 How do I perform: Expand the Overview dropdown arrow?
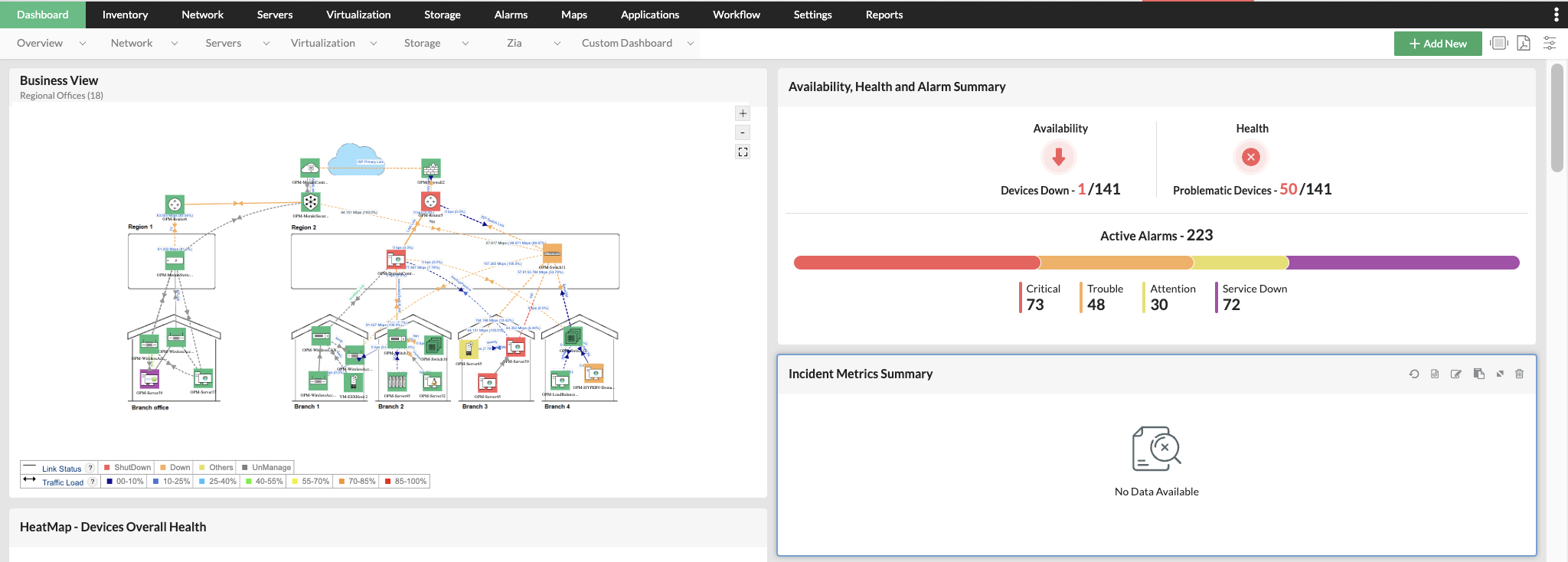(83, 44)
